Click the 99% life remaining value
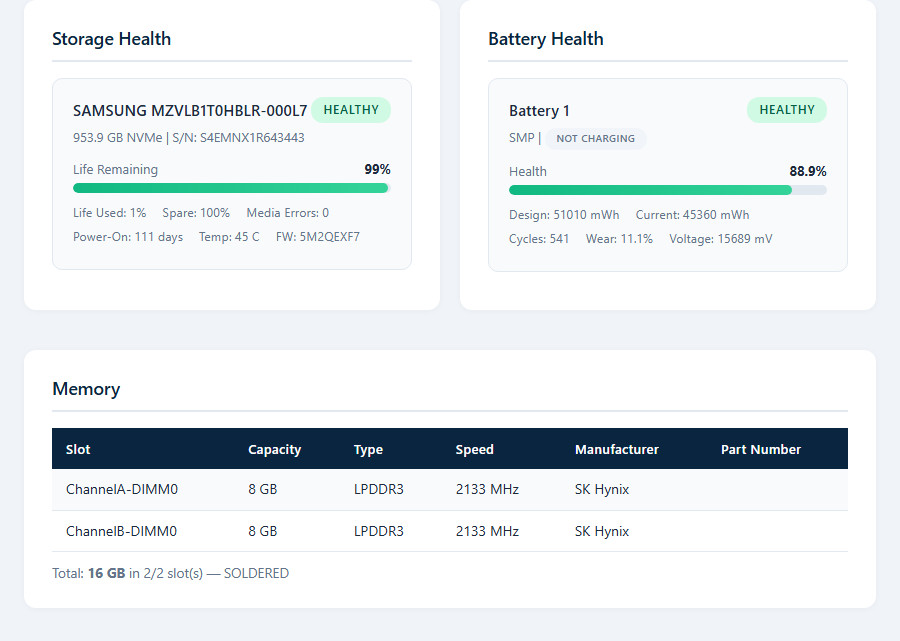Image resolution: width=900 pixels, height=641 pixels. click(x=377, y=169)
